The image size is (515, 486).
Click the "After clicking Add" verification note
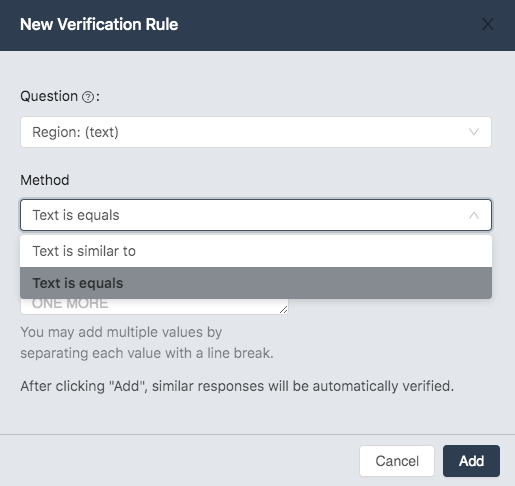tap(237, 386)
